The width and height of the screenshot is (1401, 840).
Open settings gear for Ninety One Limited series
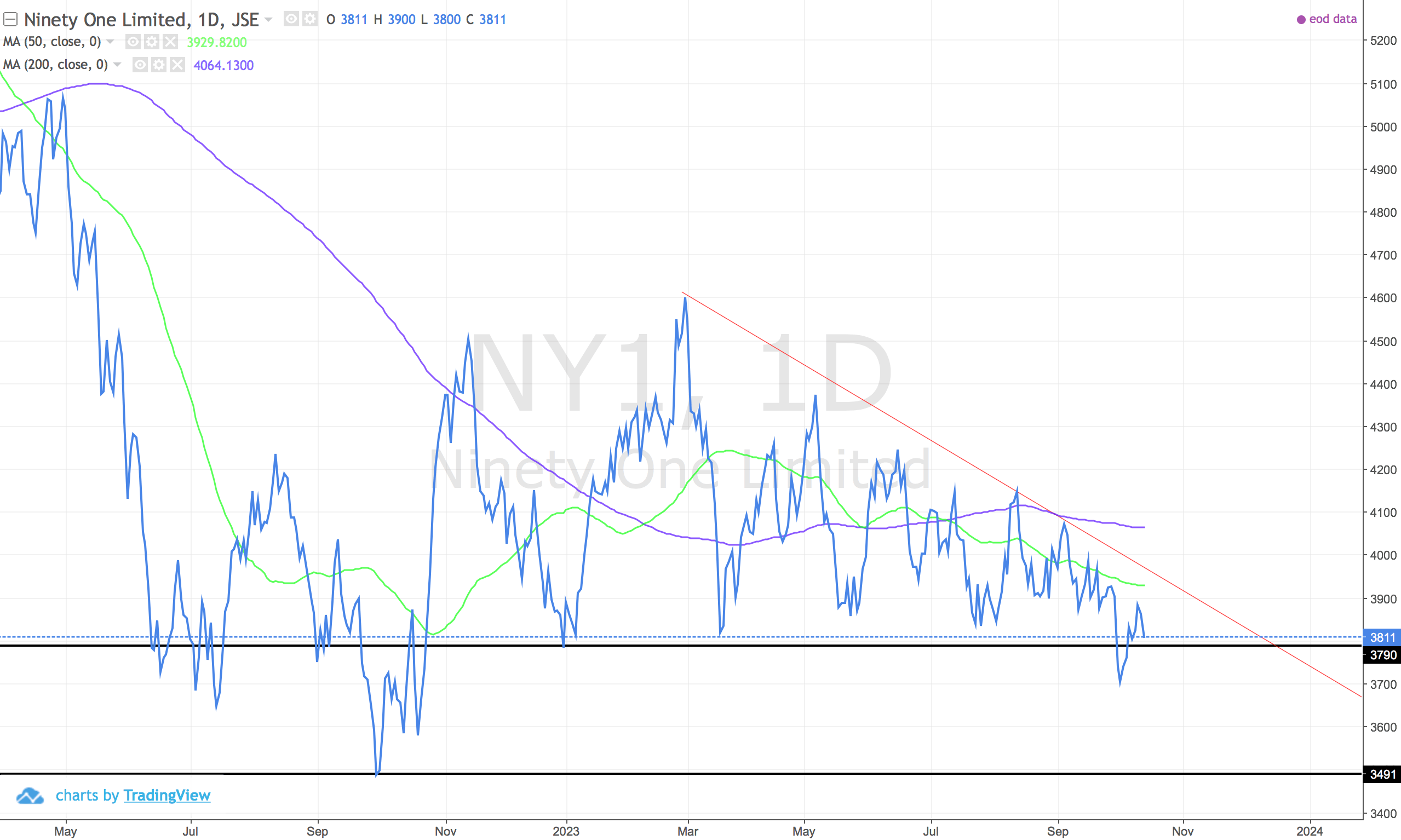pos(309,19)
